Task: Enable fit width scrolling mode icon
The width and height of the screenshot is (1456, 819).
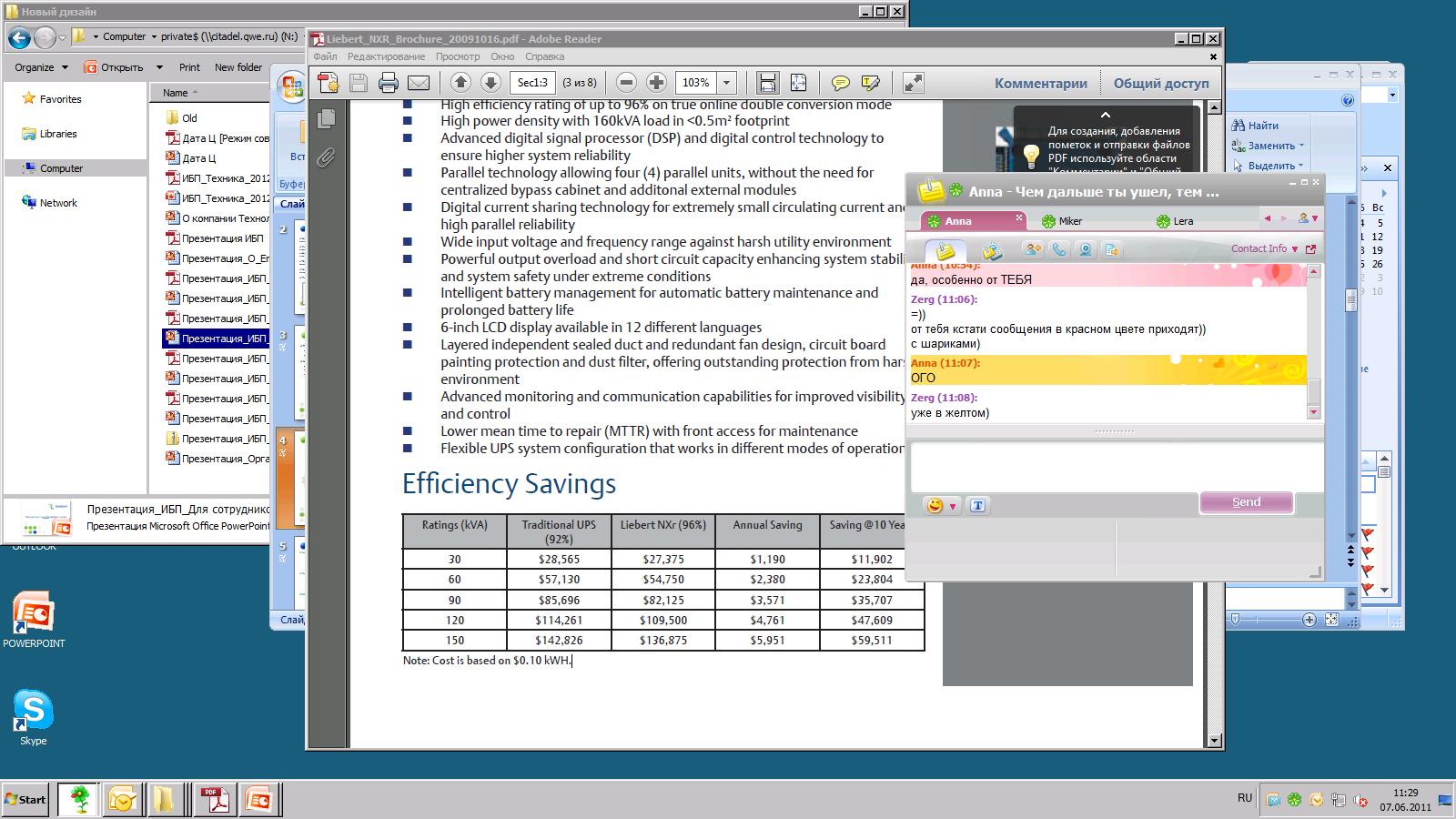Action: 768,83
